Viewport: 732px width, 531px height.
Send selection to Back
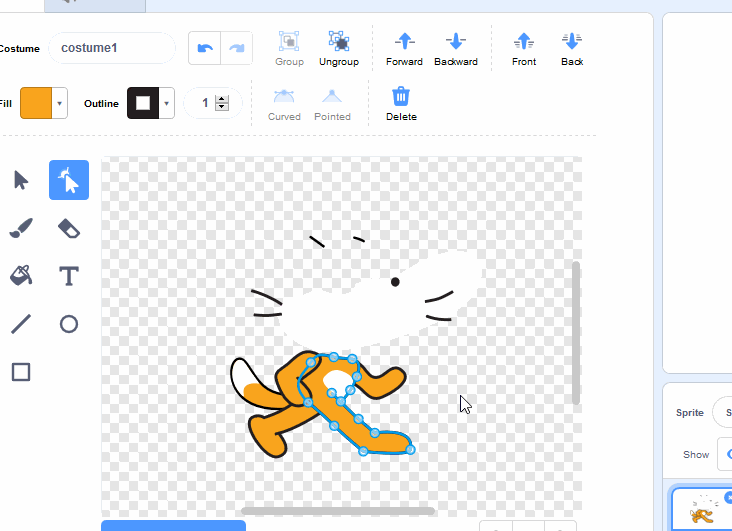pyautogui.click(x=572, y=49)
